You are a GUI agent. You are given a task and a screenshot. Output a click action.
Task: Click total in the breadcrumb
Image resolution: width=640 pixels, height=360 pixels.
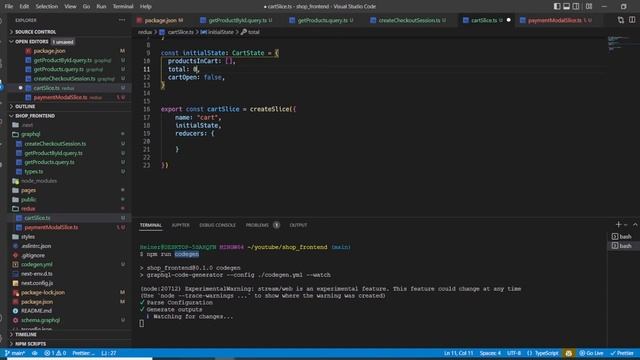[x=253, y=32]
